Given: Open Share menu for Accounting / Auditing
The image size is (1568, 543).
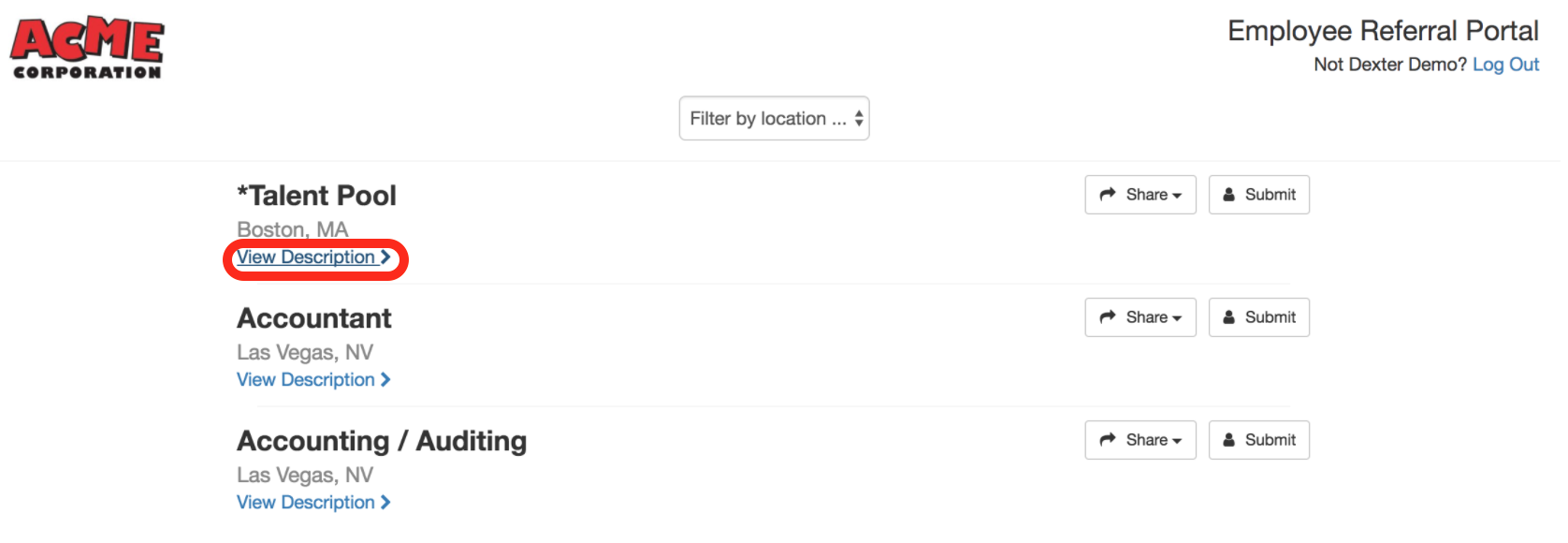Looking at the screenshot, I should 1140,440.
